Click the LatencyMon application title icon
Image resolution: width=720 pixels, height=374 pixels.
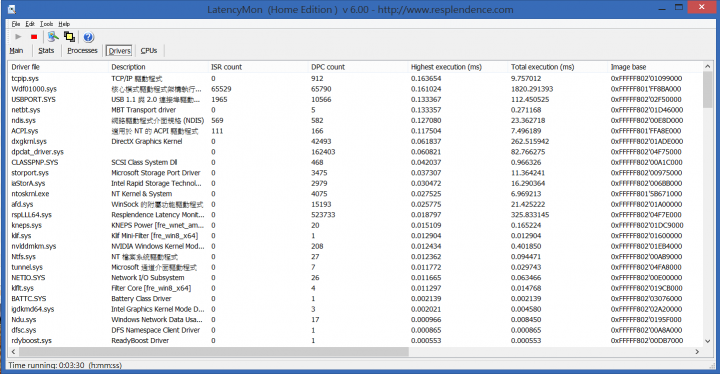pos(12,9)
